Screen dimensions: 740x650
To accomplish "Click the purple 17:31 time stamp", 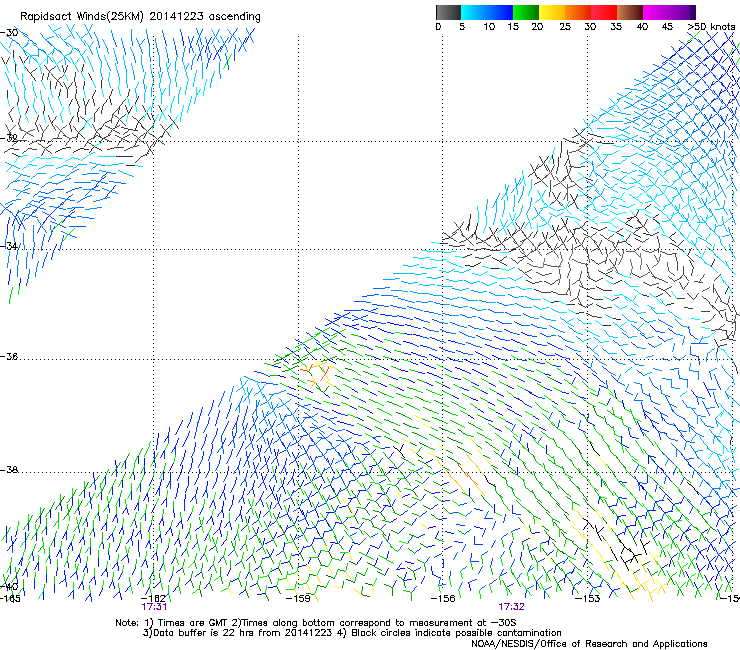I will click(154, 607).
